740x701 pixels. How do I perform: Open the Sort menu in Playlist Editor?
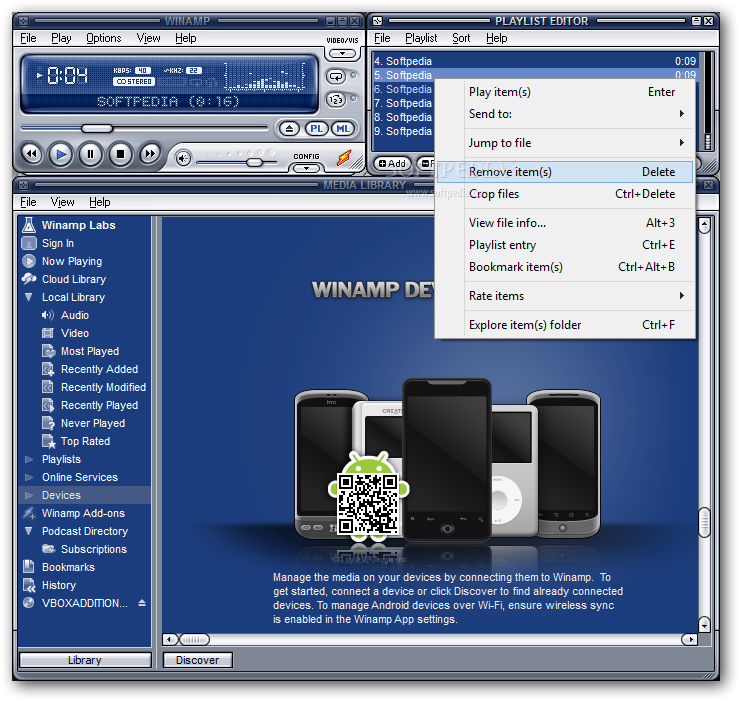click(x=461, y=38)
